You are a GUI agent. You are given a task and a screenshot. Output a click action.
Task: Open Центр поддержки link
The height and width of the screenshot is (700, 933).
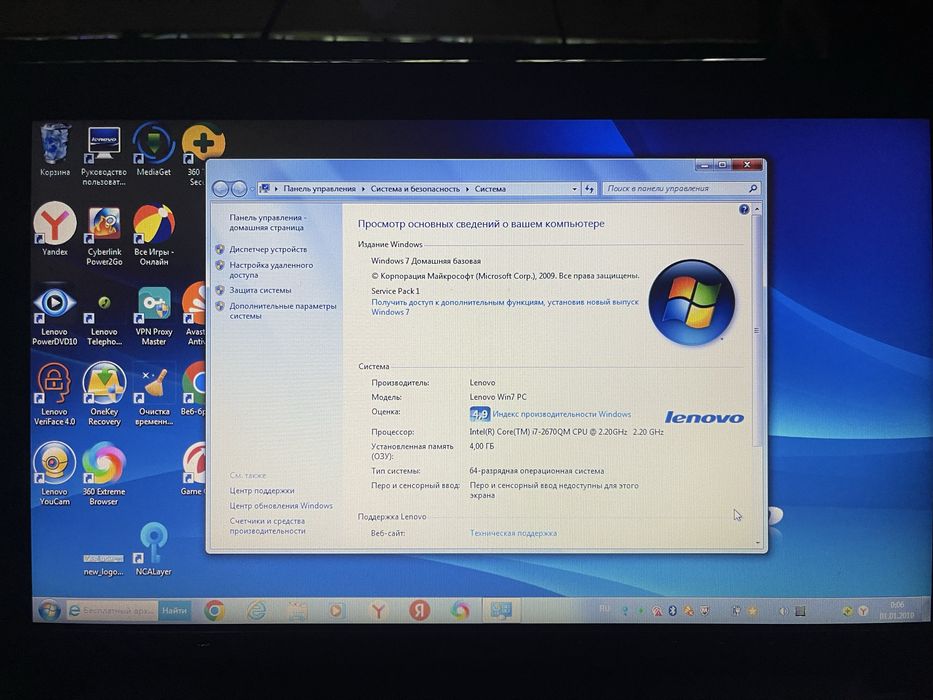click(x=262, y=491)
